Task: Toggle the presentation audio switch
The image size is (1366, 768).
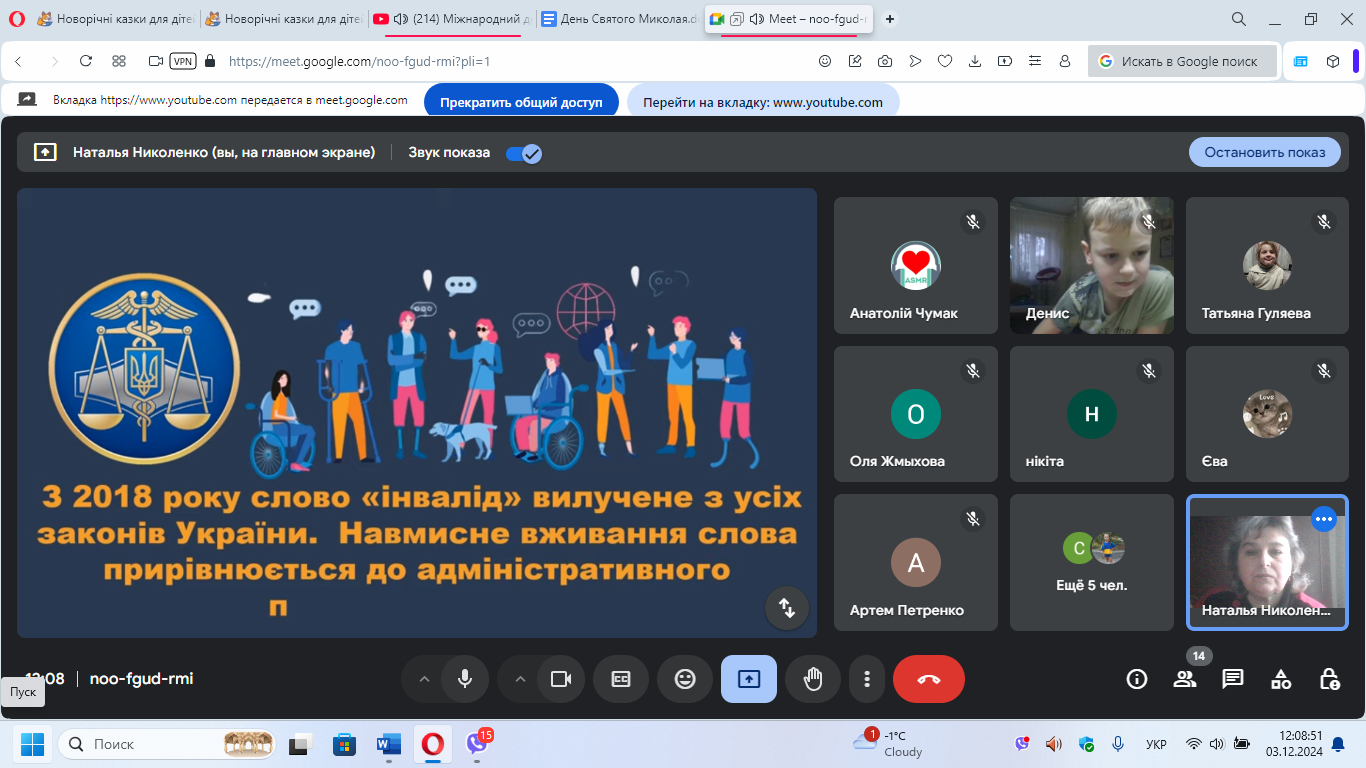Action: [523, 153]
